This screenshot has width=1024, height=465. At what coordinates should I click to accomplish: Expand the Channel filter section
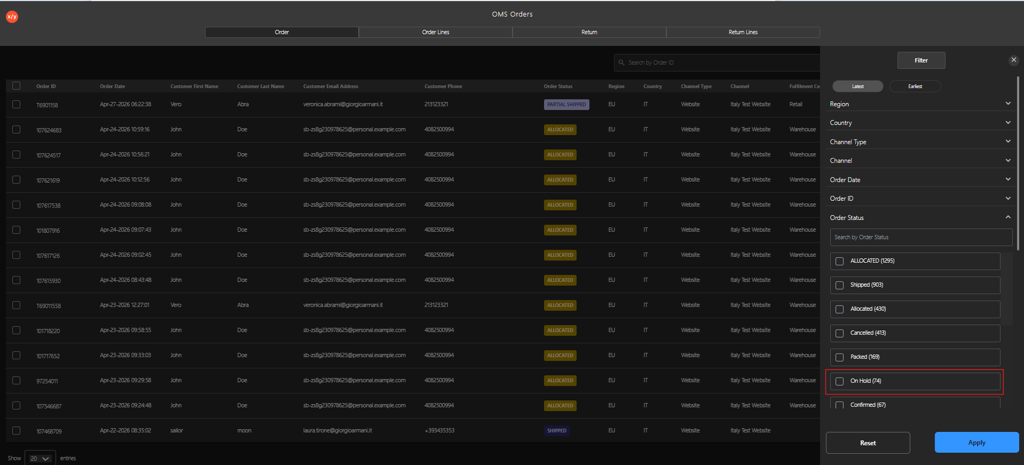pos(921,161)
